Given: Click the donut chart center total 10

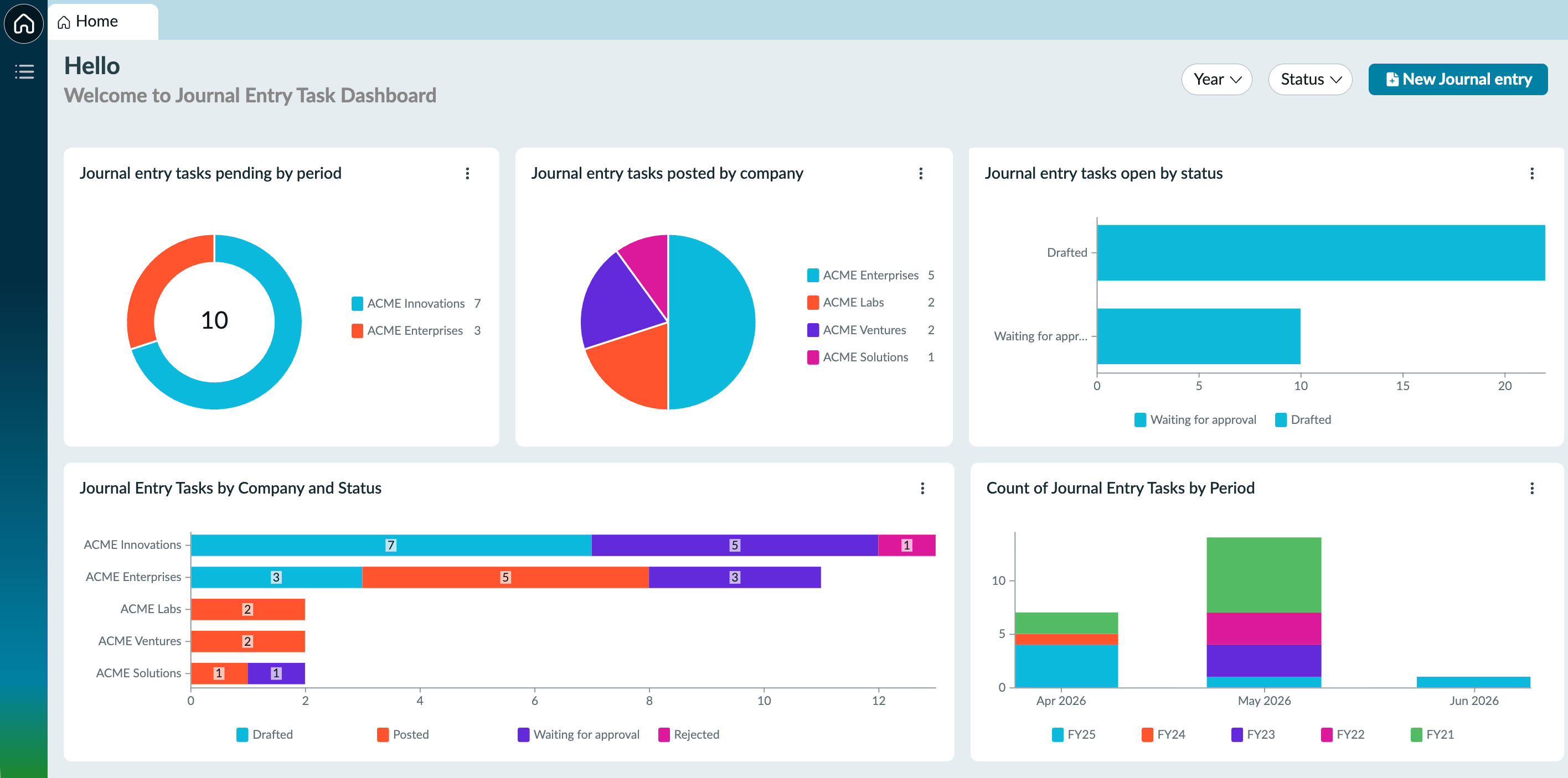Looking at the screenshot, I should (214, 320).
